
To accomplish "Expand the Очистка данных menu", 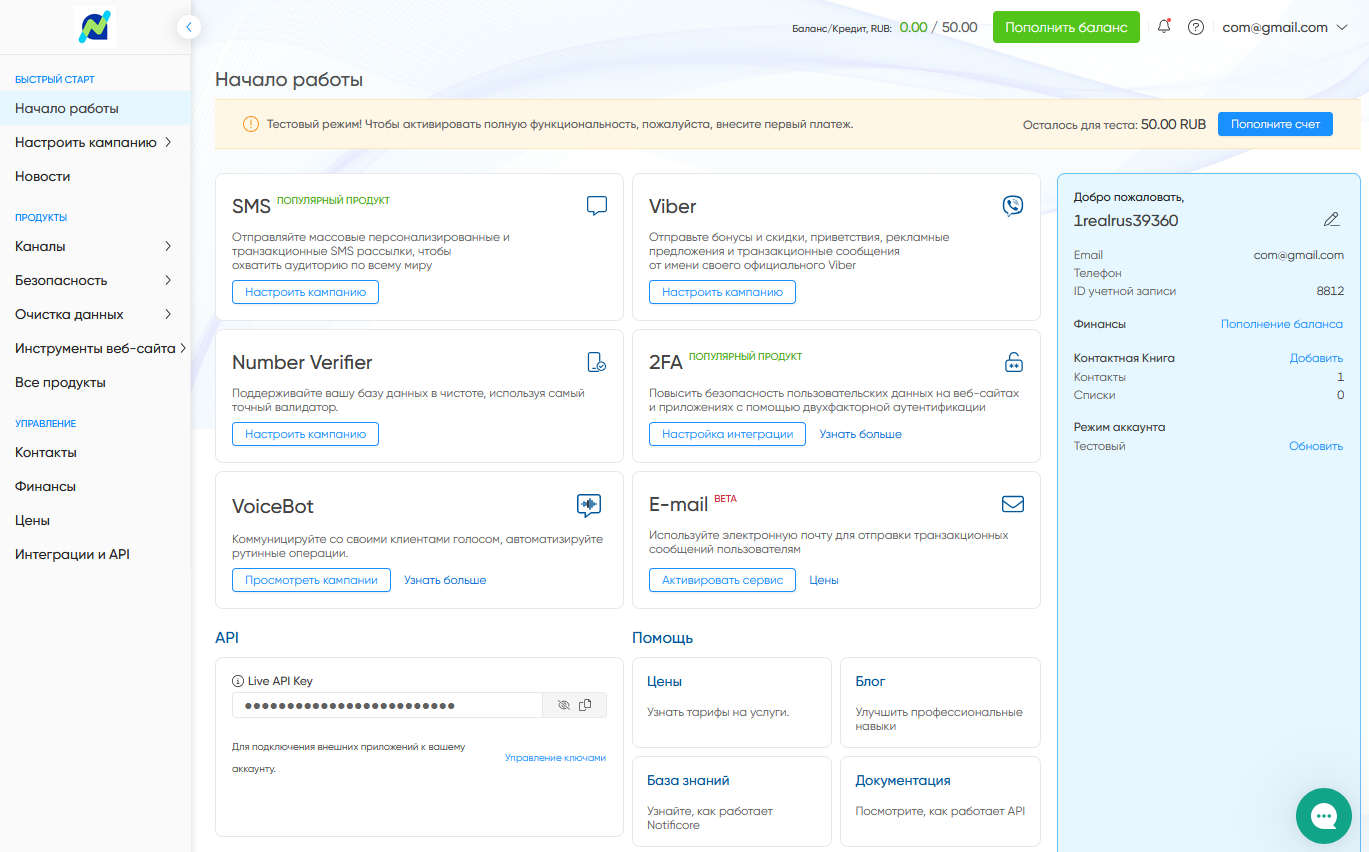I will click(95, 314).
